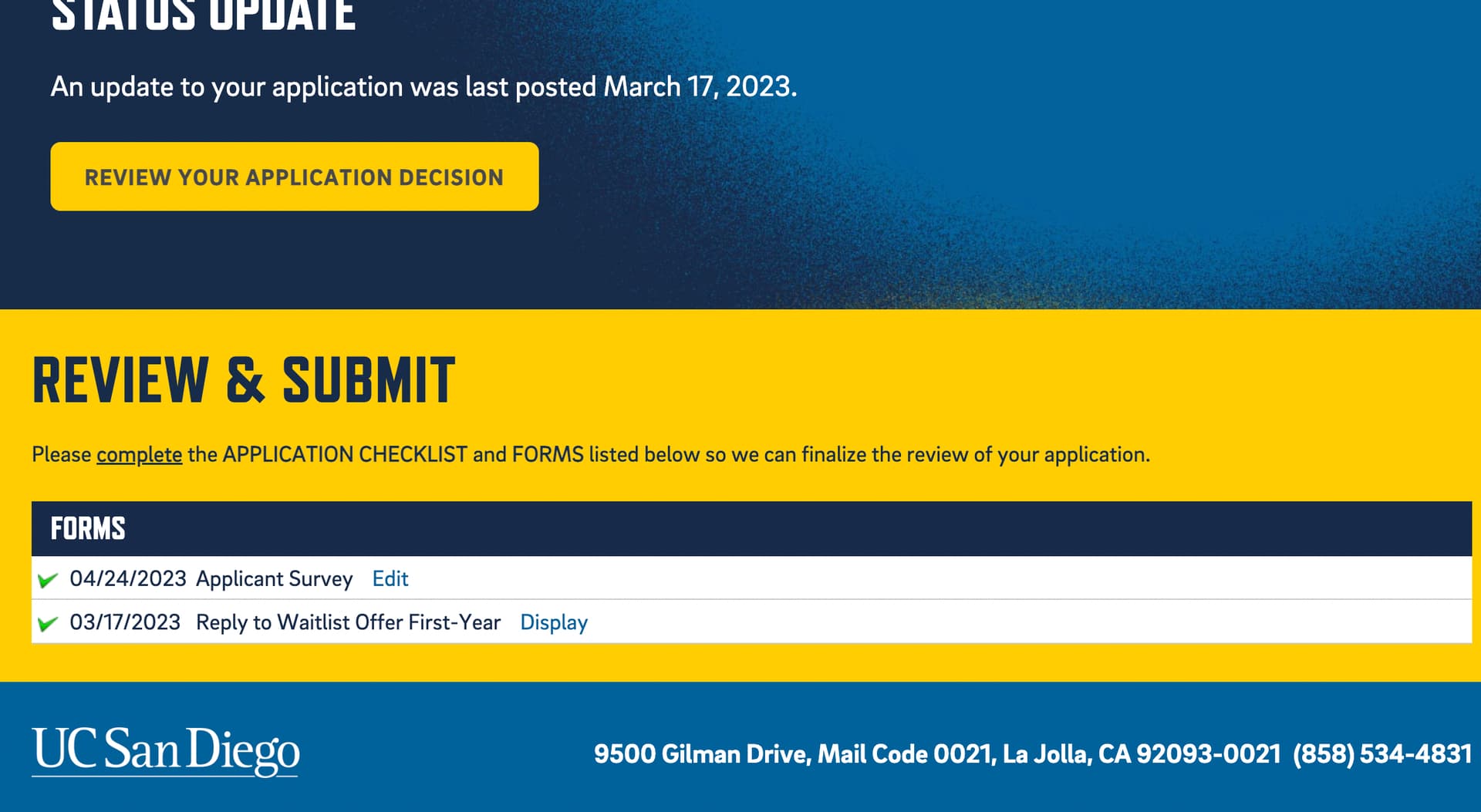
Task: Click the FORMS table header
Action: point(88,529)
